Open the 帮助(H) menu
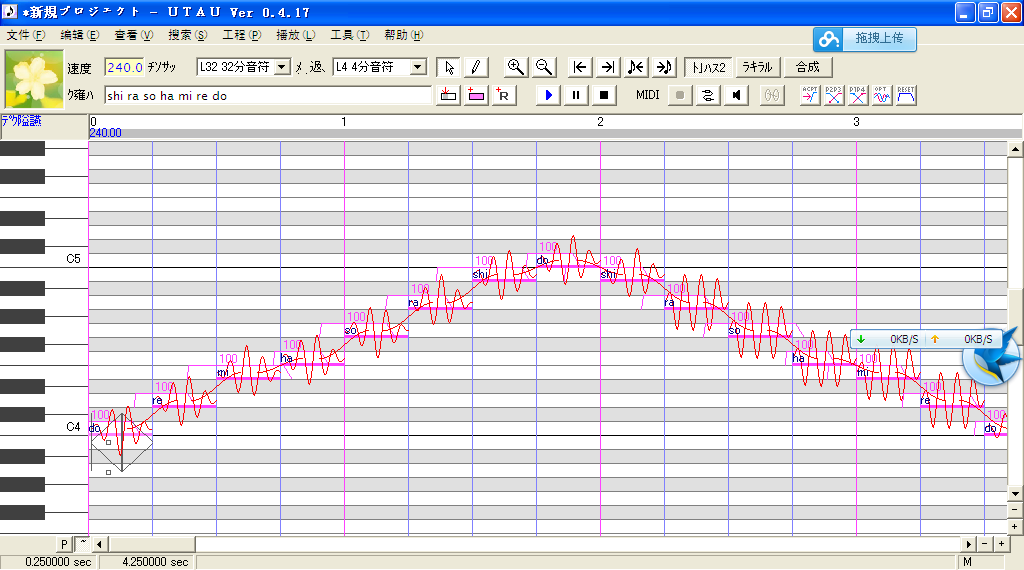 coord(404,35)
